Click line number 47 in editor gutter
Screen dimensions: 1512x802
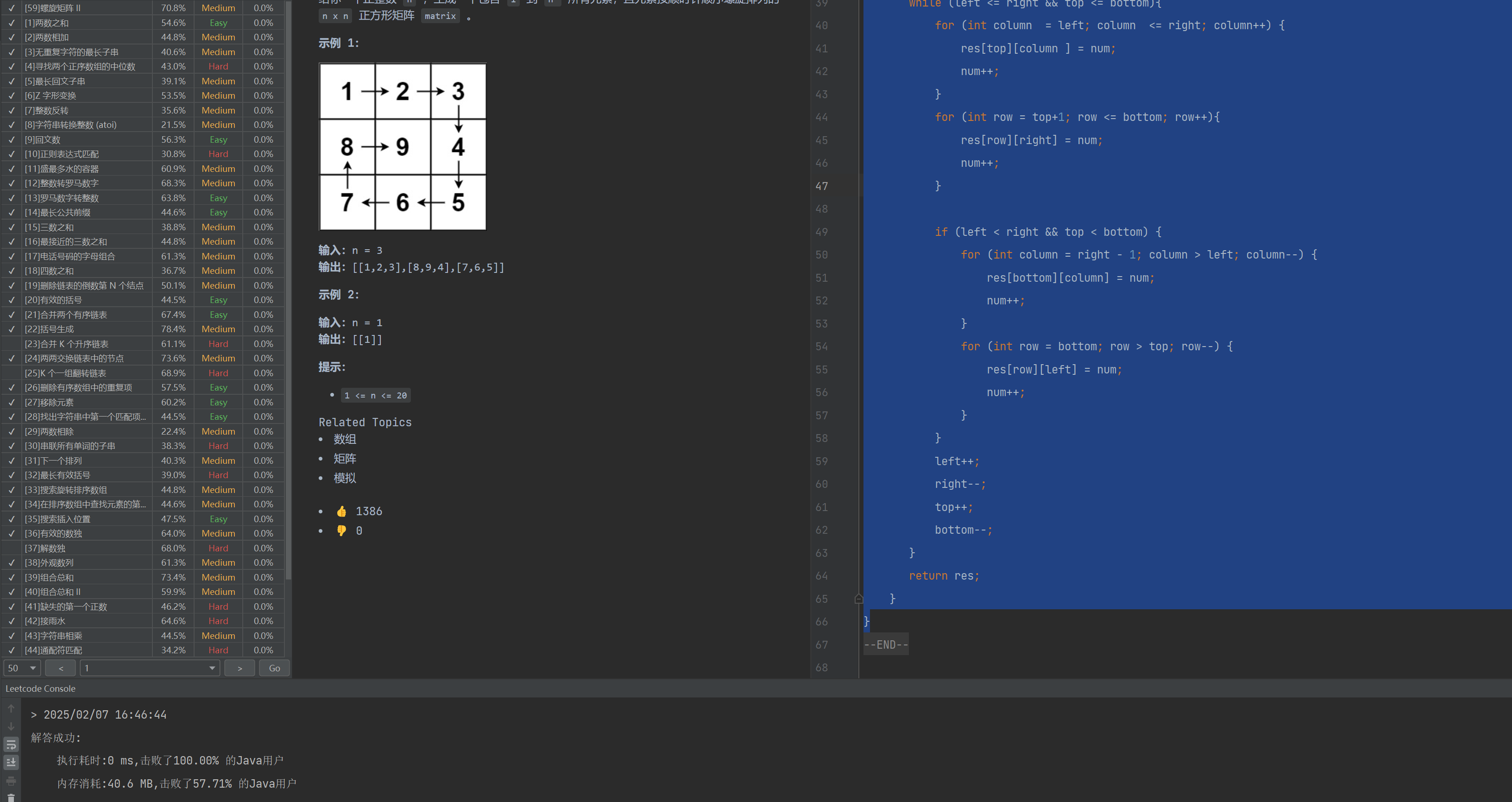[x=821, y=186]
